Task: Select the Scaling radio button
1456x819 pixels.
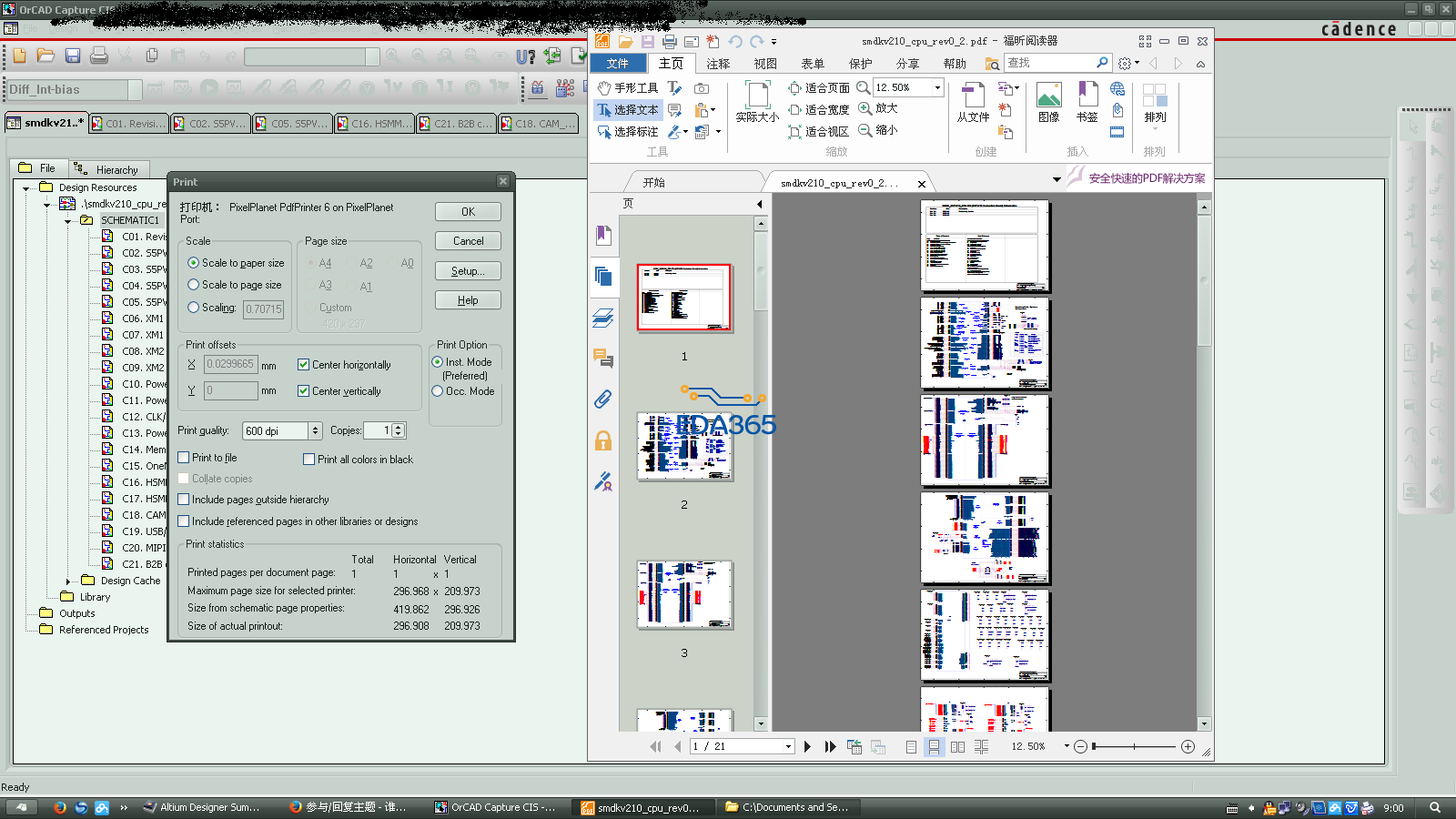Action: [193, 308]
